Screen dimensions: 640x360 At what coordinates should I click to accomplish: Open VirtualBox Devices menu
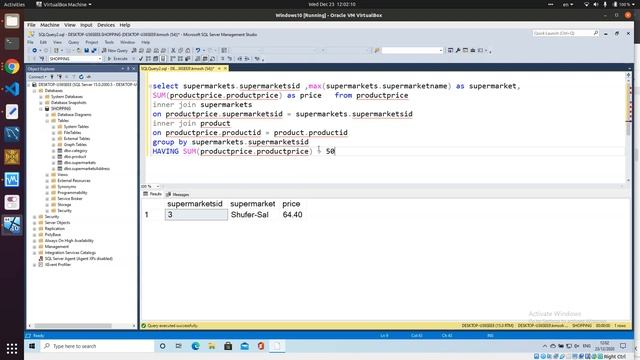click(x=106, y=25)
